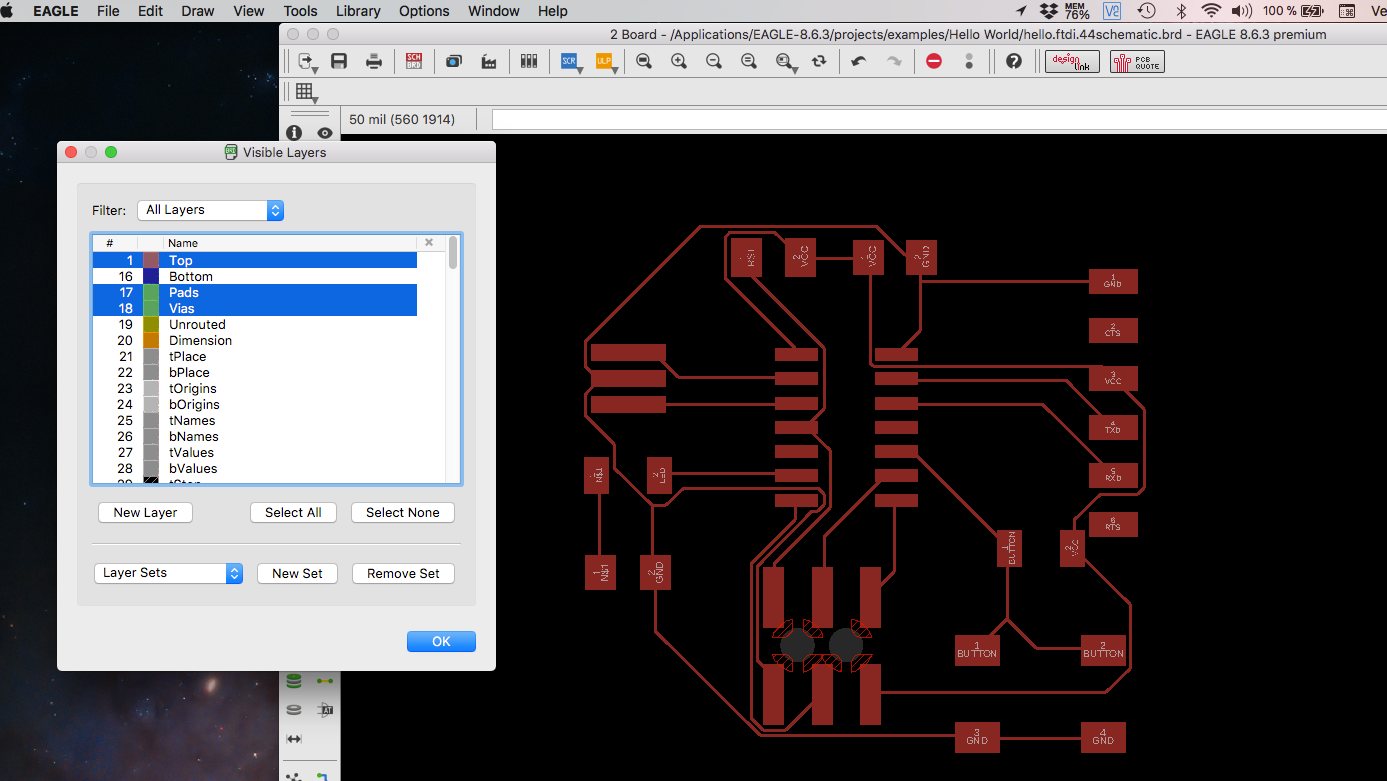Toggle visibility of the Vias layer row
Screen dimensions: 1387x781
(x=255, y=308)
